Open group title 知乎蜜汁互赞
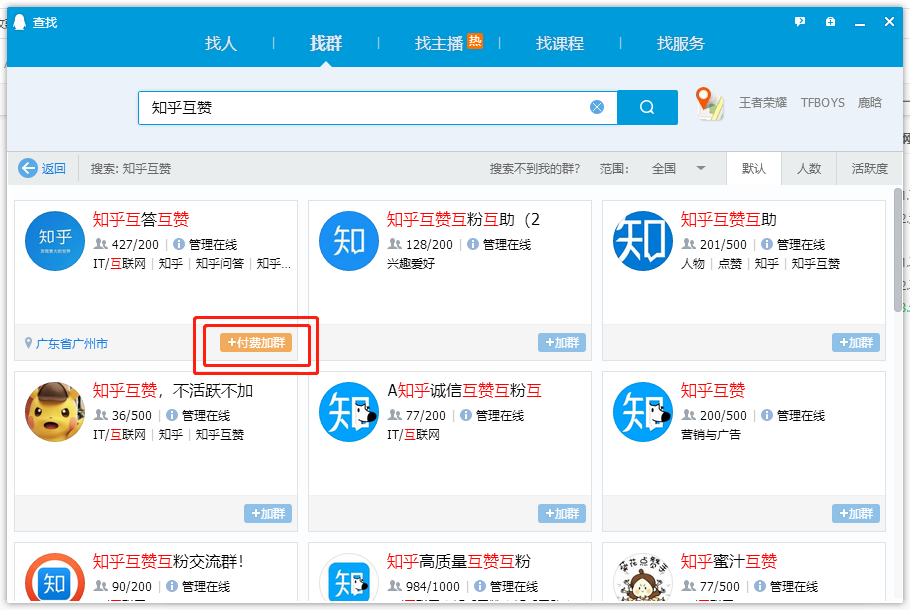Screen dimensions: 910x610 728,561
